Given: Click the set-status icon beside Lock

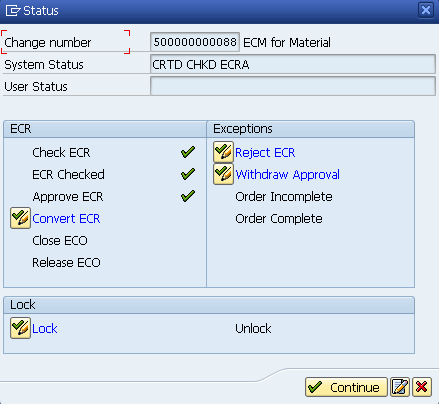Looking at the screenshot, I should (20, 328).
